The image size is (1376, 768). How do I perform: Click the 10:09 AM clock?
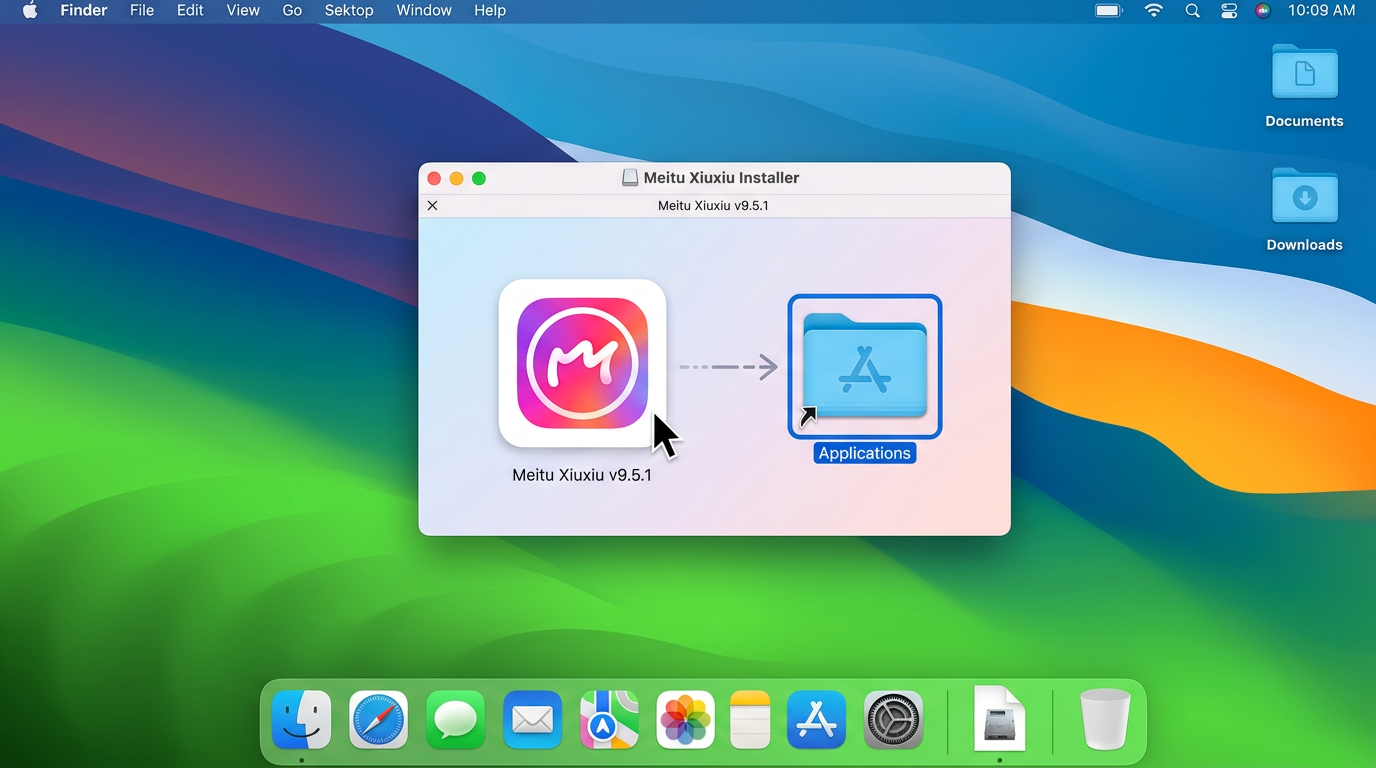click(x=1322, y=11)
